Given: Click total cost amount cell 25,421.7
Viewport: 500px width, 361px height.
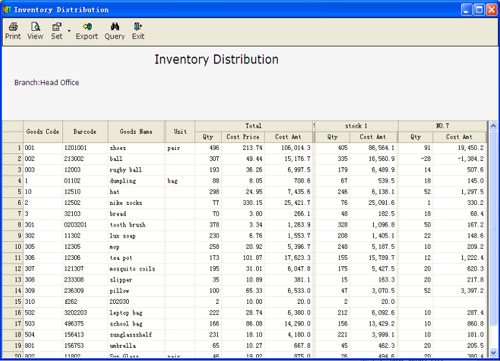Looking at the screenshot, I should [288, 203].
